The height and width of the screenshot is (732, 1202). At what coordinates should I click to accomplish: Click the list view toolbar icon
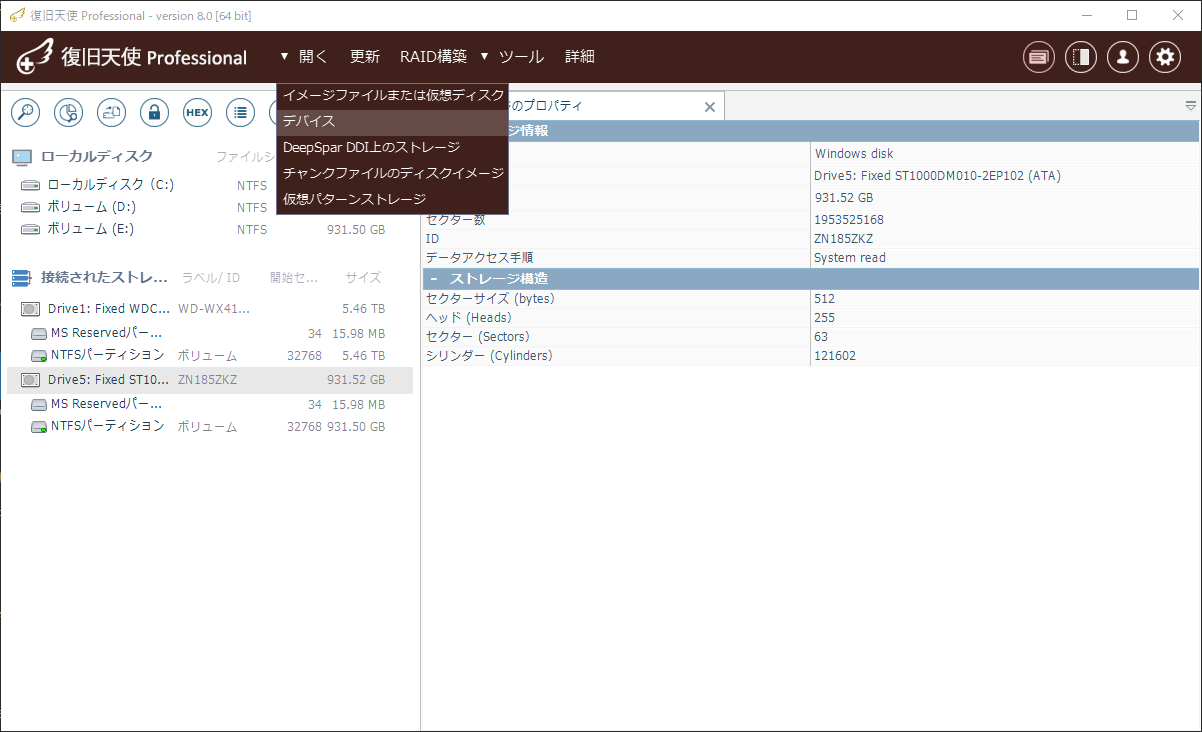(240, 112)
